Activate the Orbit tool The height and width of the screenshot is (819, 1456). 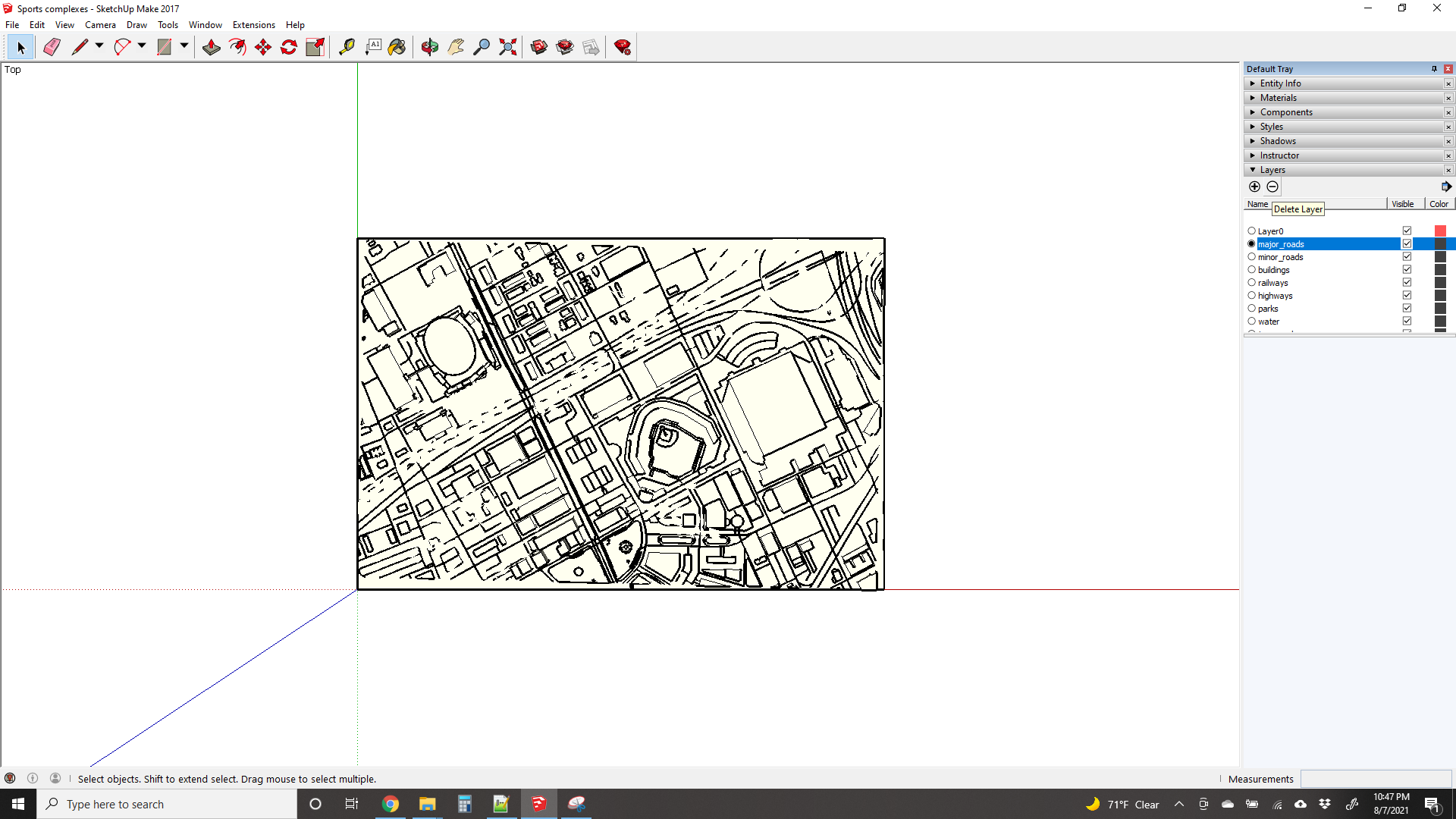pos(430,47)
